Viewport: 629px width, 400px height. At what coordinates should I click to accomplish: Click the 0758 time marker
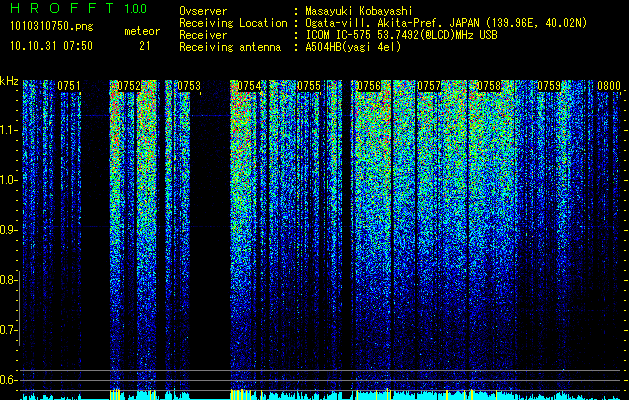(489, 86)
